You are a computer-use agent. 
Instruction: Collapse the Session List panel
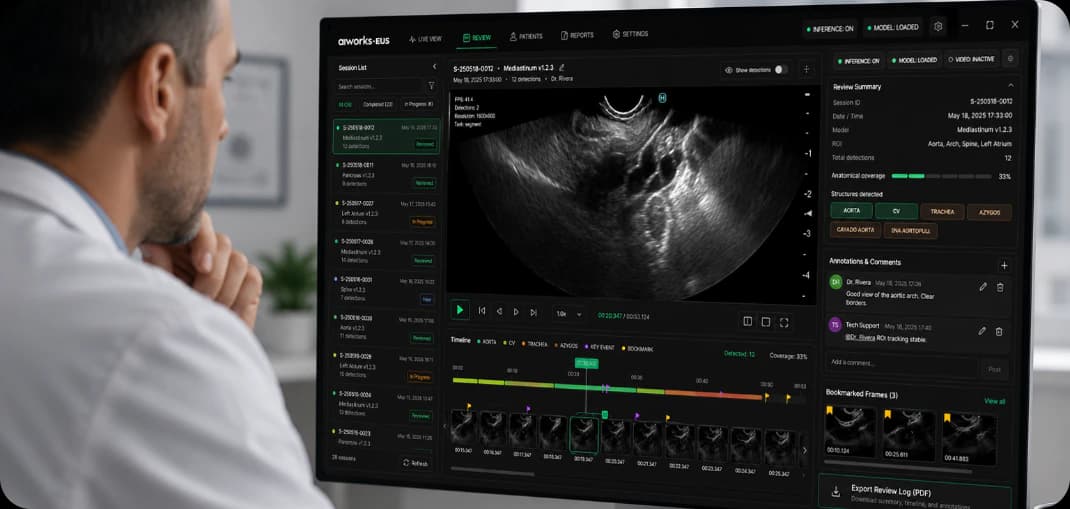[435, 66]
